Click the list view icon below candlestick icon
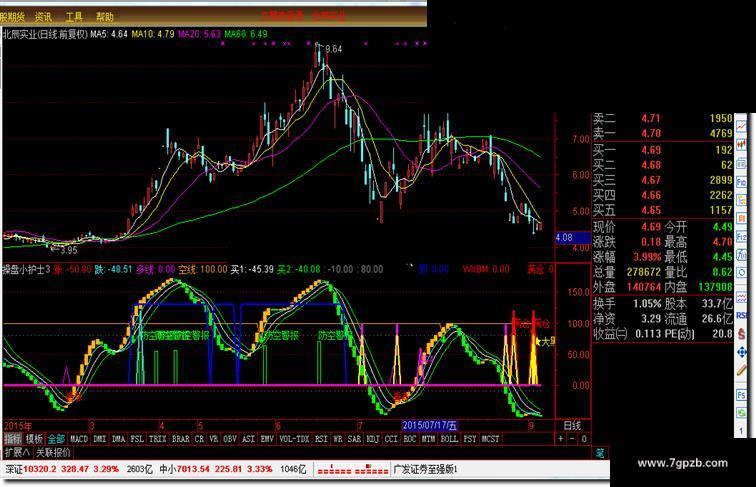This screenshot has width=756, height=487. pyautogui.click(x=742, y=164)
